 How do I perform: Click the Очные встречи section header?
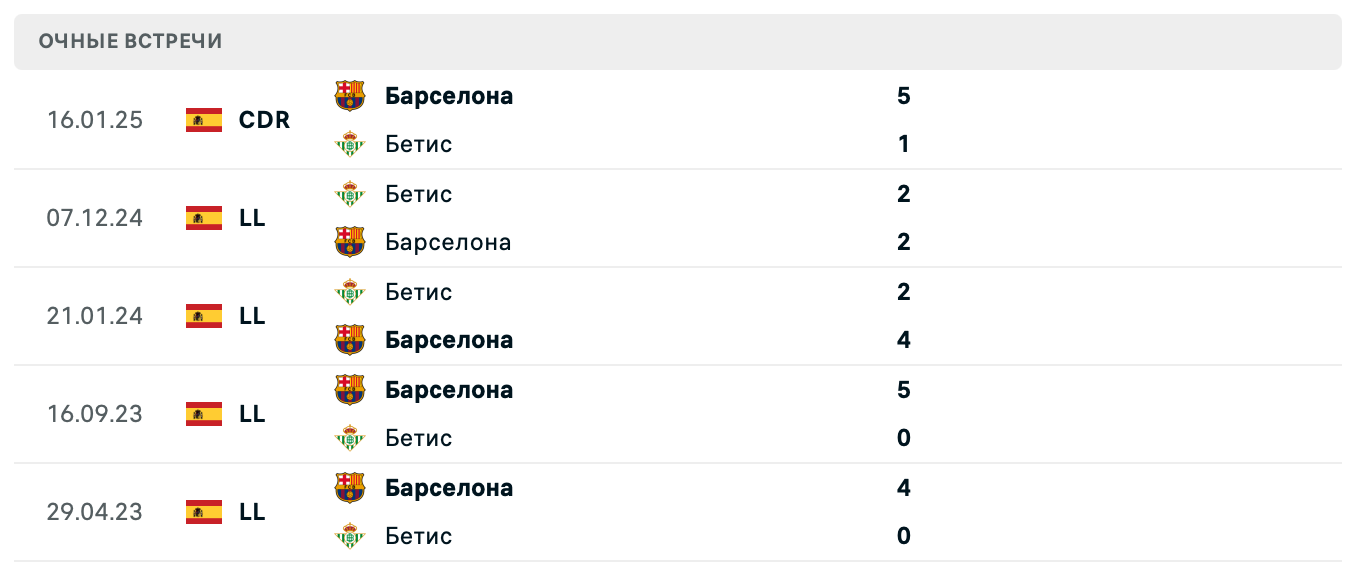pyautogui.click(x=131, y=41)
